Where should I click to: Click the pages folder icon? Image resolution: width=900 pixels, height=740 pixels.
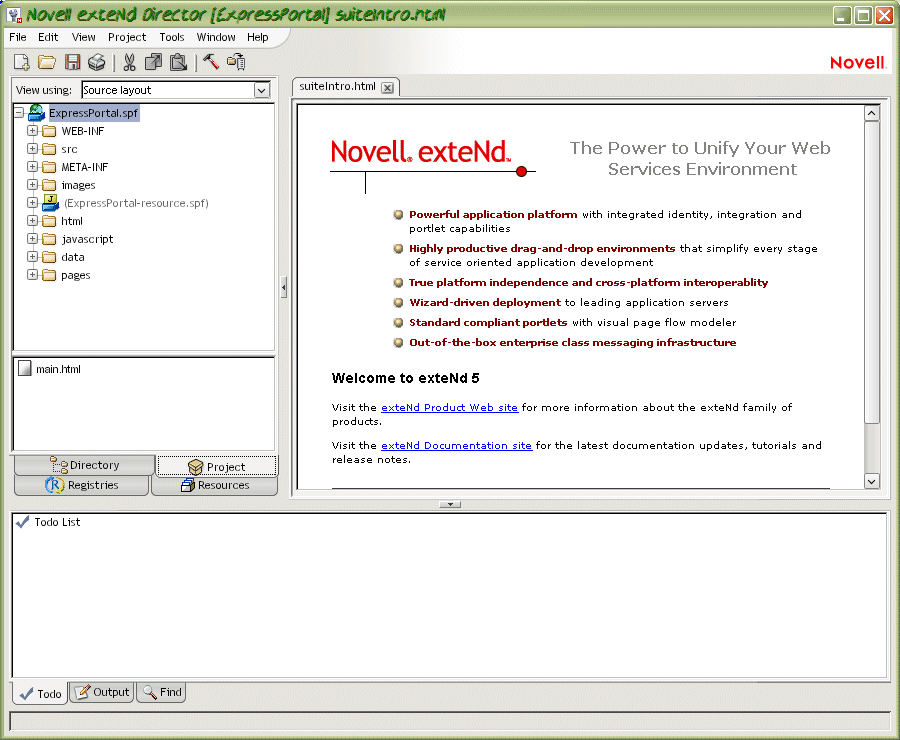pyautogui.click(x=49, y=276)
